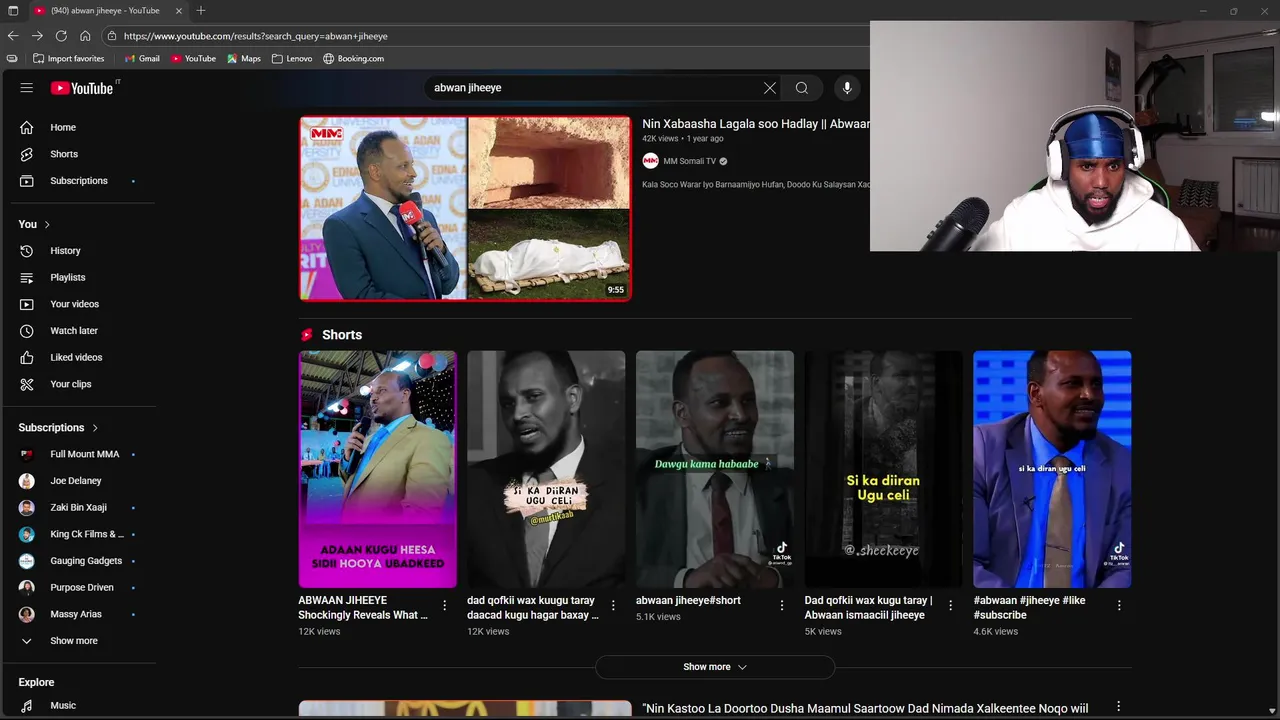Click the browser home icon

[x=85, y=36]
